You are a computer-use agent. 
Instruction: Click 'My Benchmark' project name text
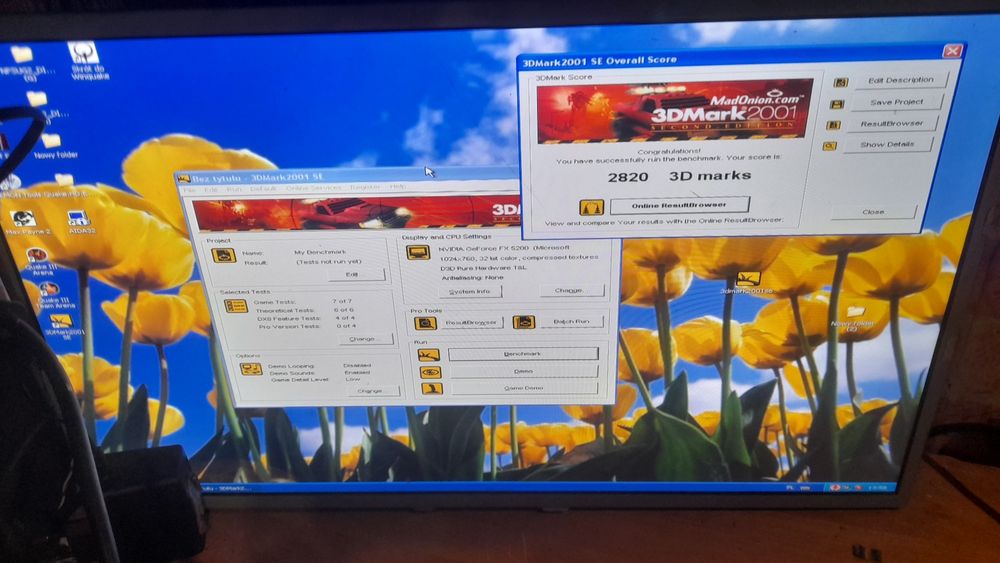pyautogui.click(x=320, y=252)
